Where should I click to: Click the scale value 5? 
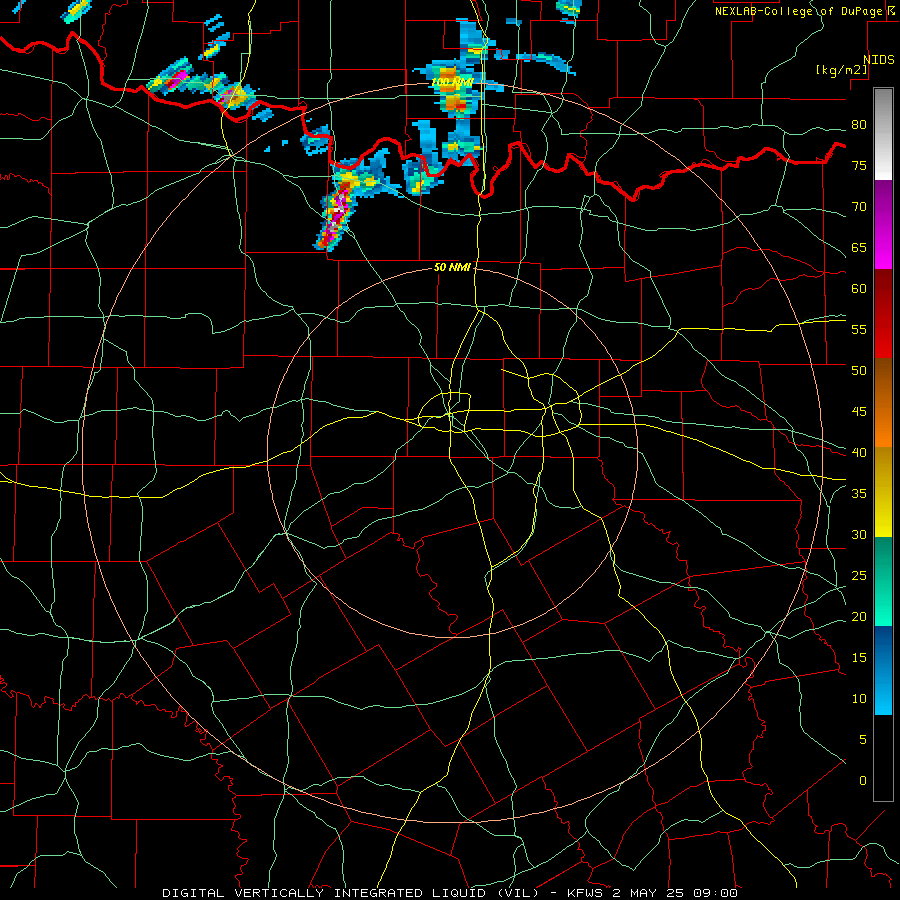point(863,739)
